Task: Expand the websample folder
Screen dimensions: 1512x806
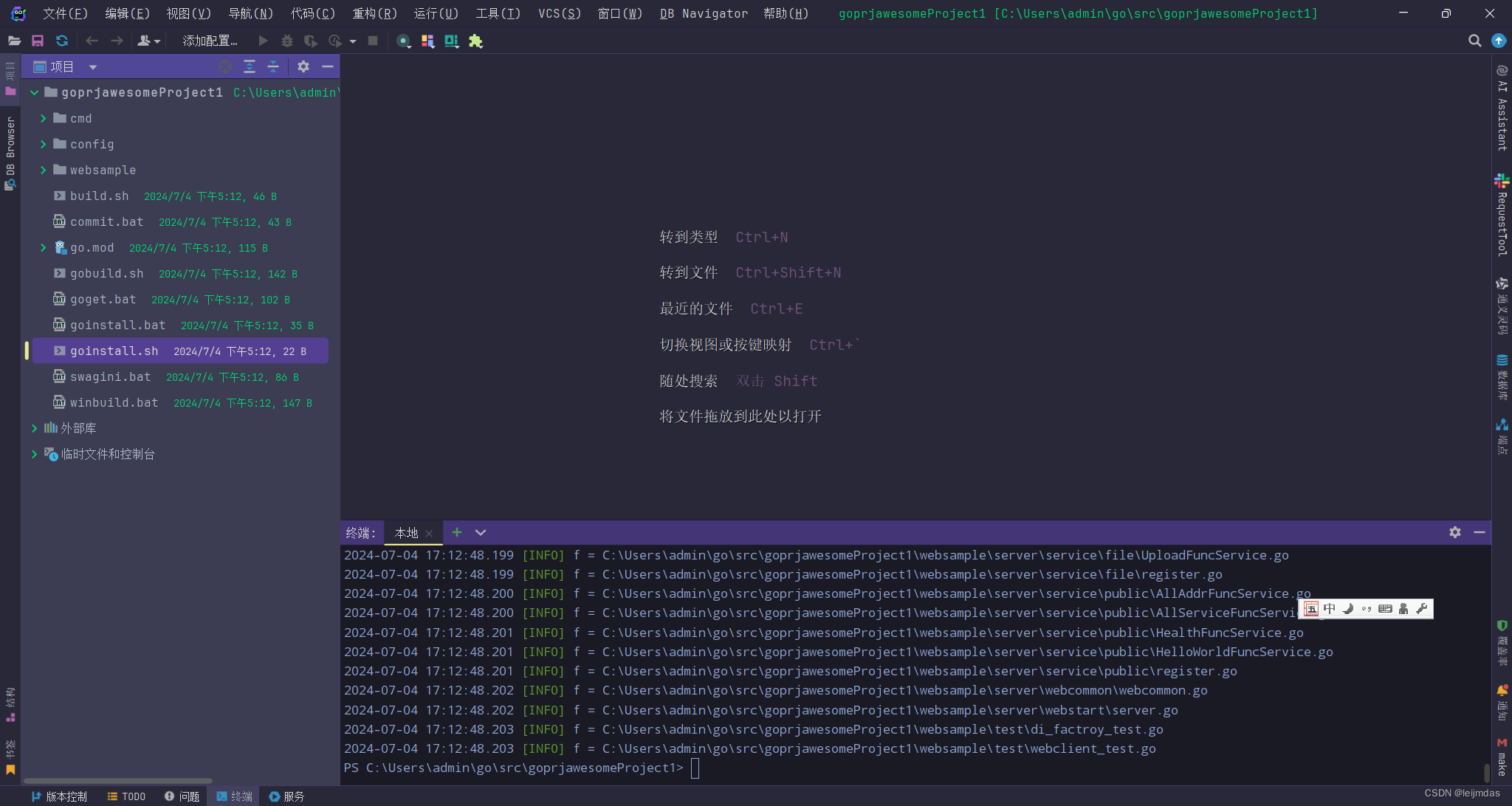Action: tap(43, 170)
